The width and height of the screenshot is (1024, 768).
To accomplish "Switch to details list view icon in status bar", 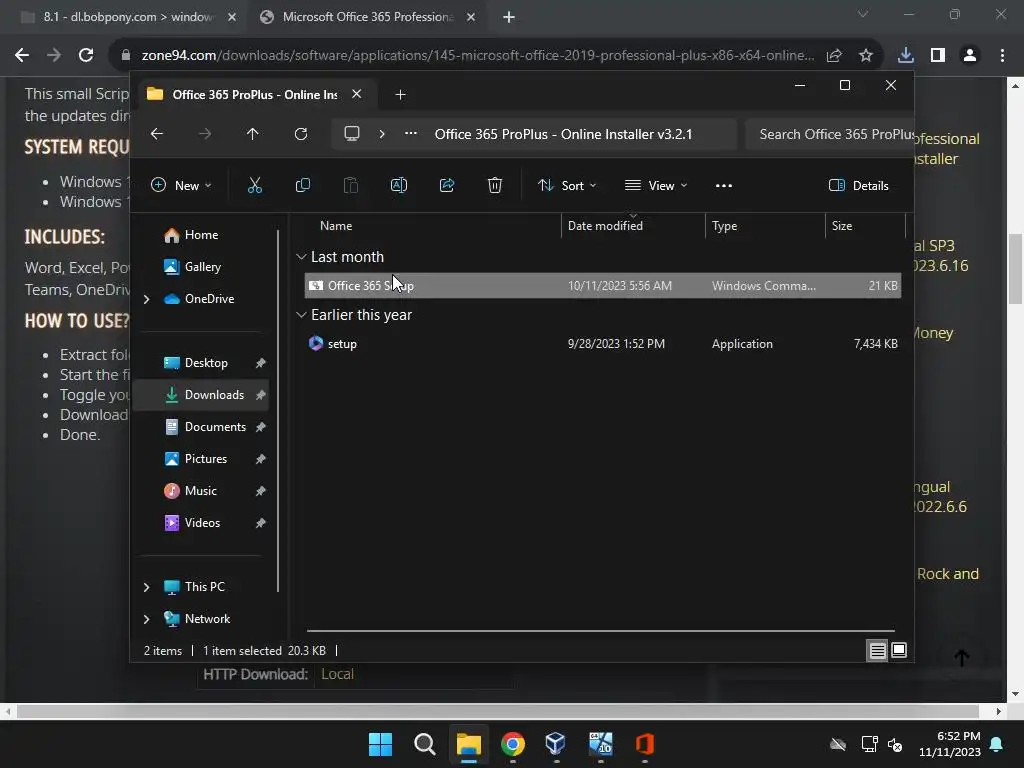I will pos(877,650).
